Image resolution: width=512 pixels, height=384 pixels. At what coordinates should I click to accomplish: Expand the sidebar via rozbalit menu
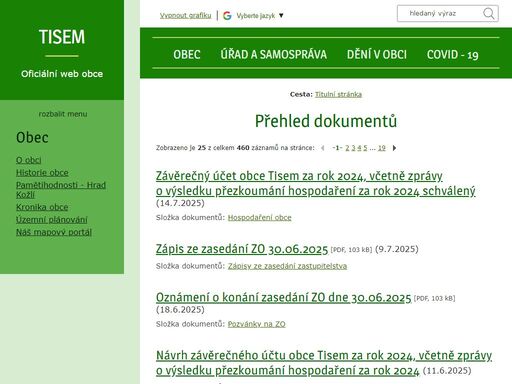click(63, 114)
